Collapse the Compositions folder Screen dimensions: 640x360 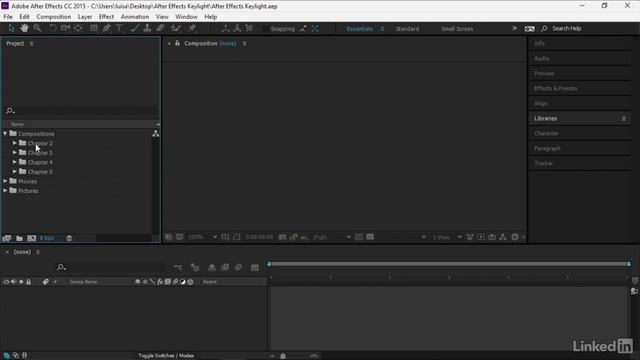tap(5, 133)
